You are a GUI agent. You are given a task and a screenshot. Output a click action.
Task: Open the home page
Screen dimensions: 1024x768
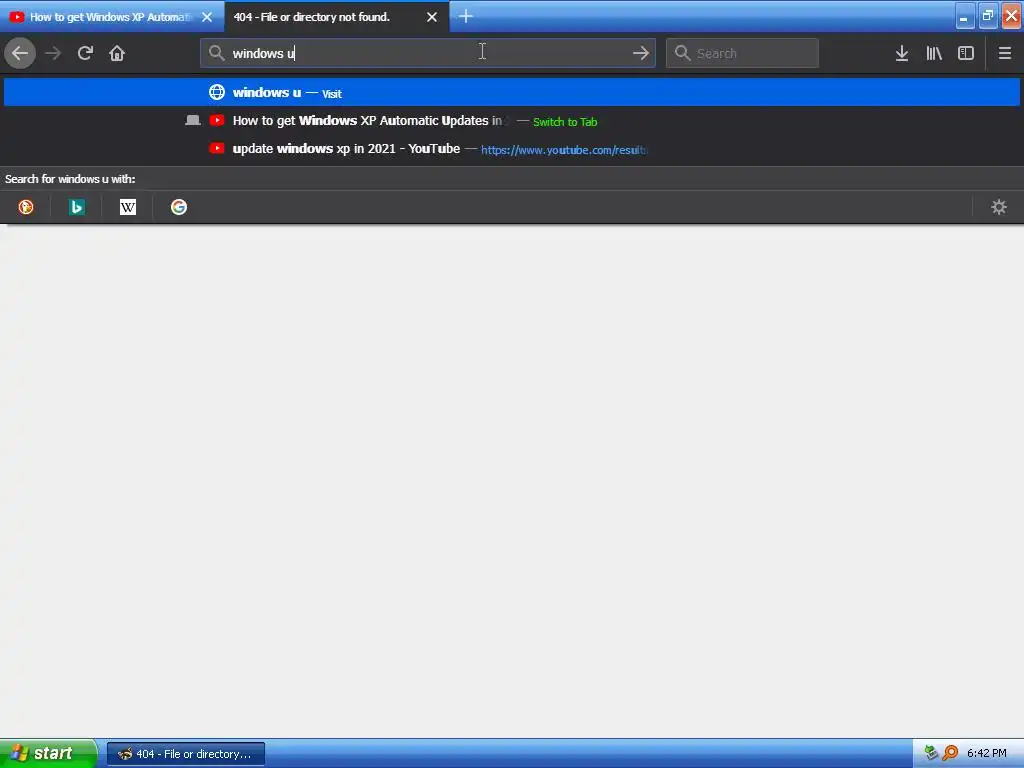(x=117, y=53)
